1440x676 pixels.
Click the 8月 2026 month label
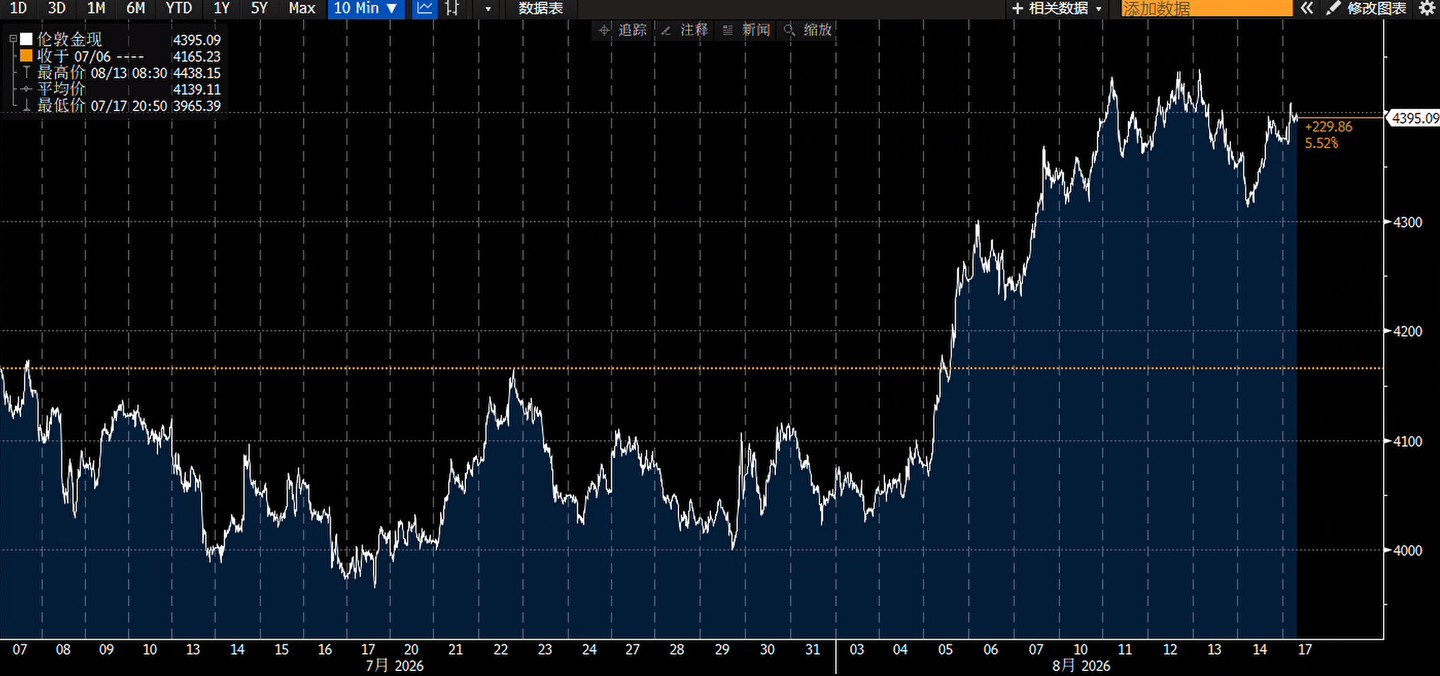tap(1081, 666)
